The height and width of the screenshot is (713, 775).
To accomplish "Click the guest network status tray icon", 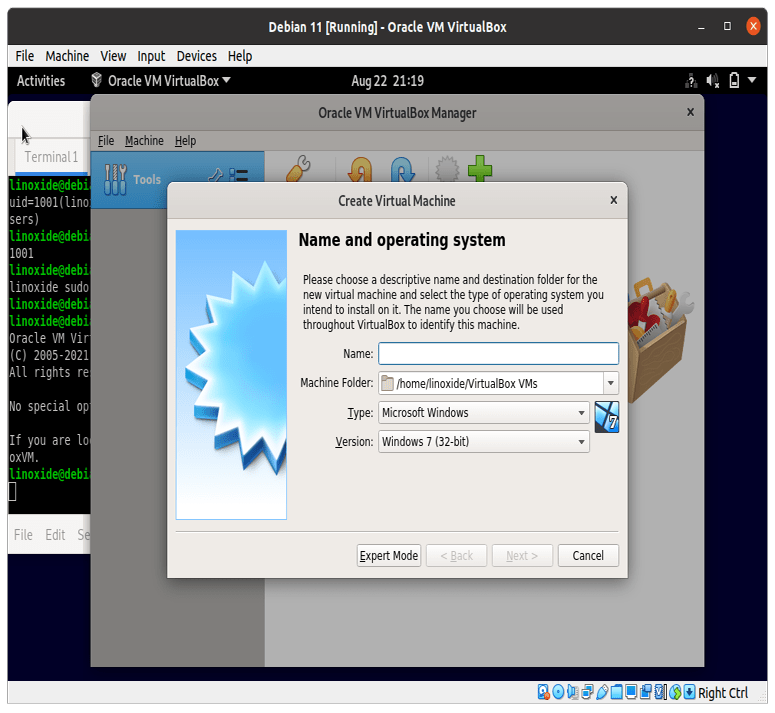I will pyautogui.click(x=691, y=81).
